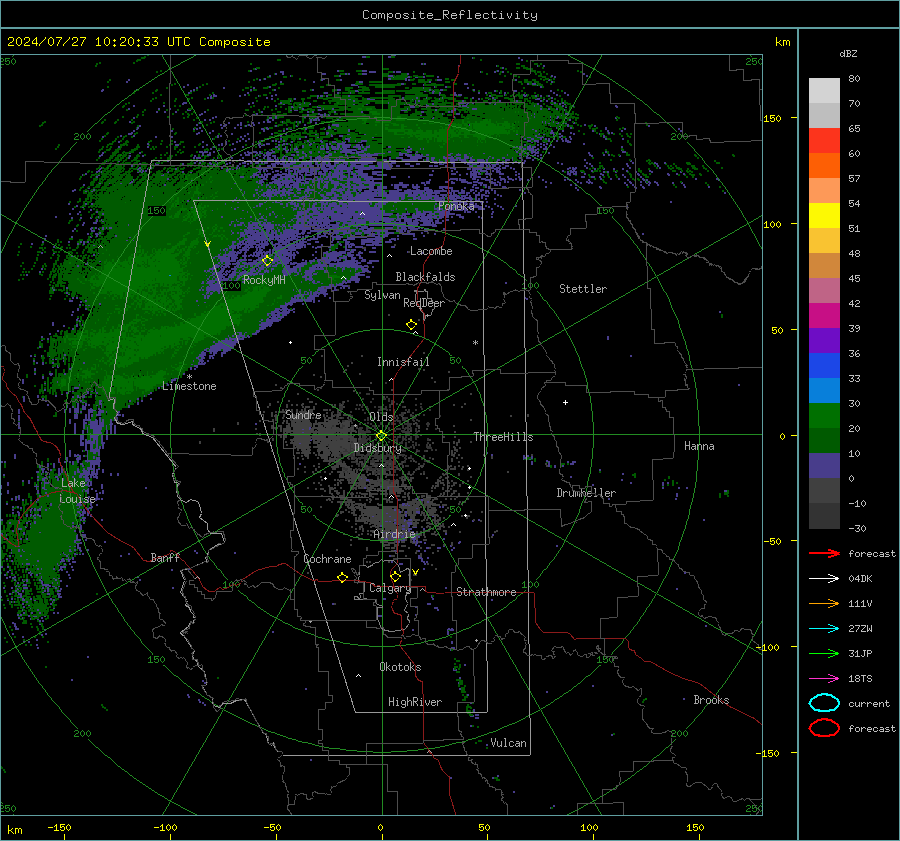Select the cyan 27ZW arrow icon
The image size is (900, 841).
(x=824, y=629)
